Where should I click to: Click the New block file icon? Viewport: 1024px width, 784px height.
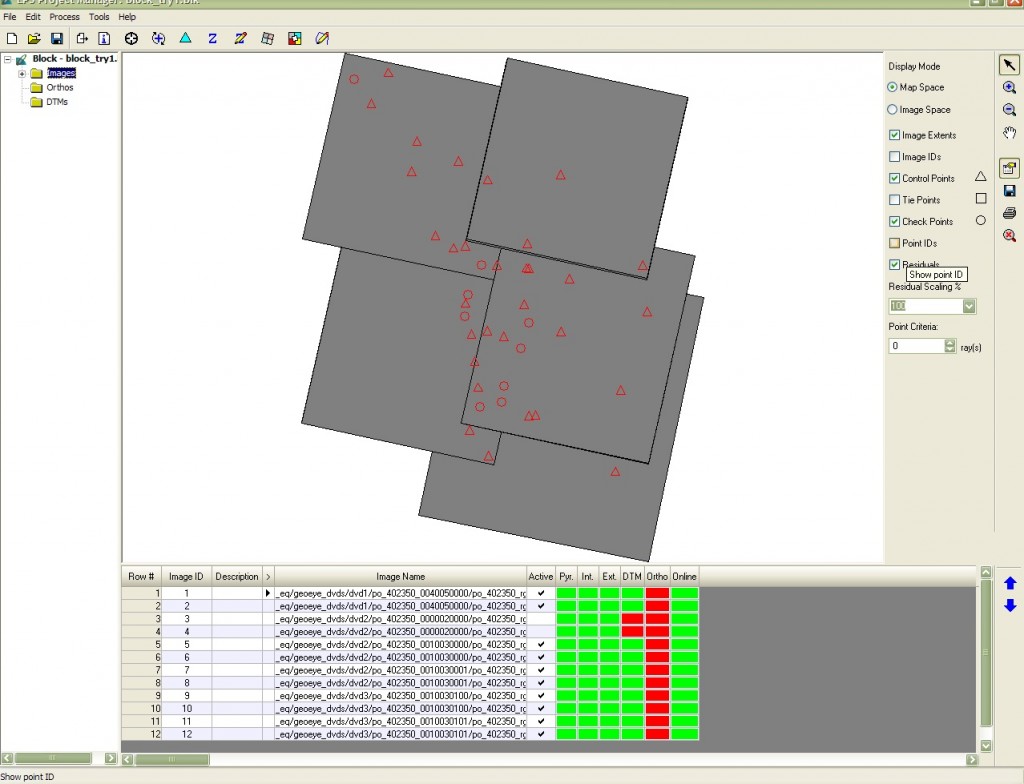[x=12, y=39]
